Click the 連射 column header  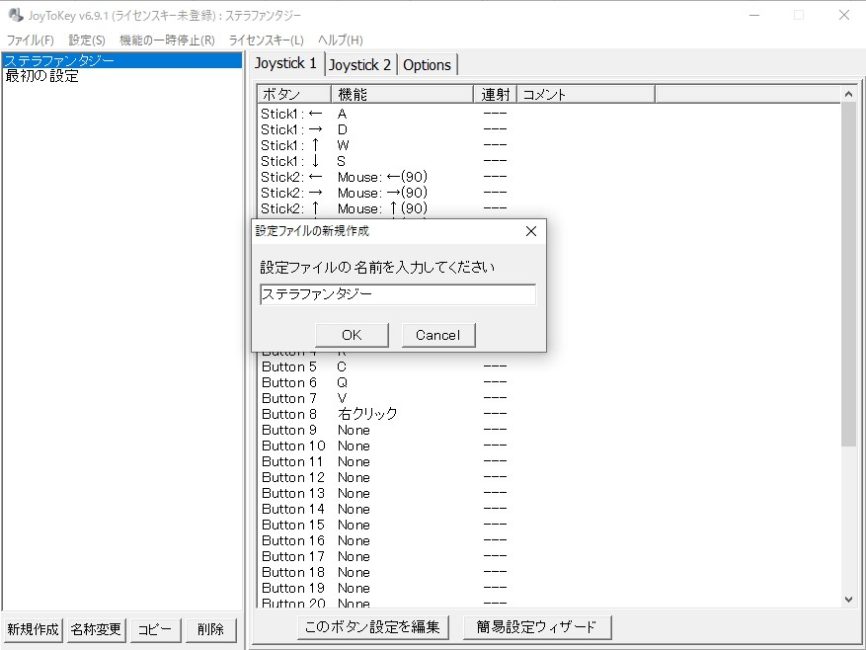(495, 94)
